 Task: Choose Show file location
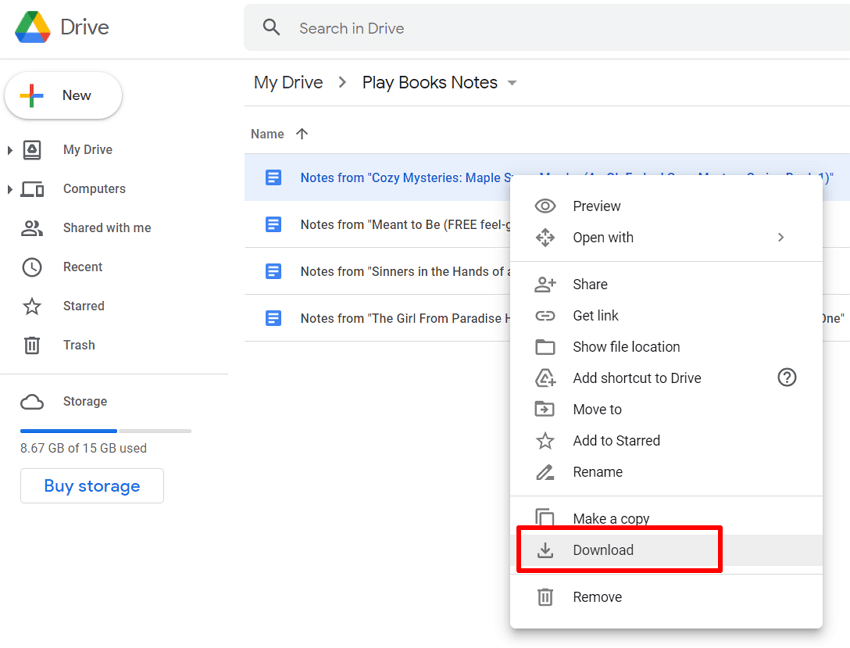click(666, 347)
